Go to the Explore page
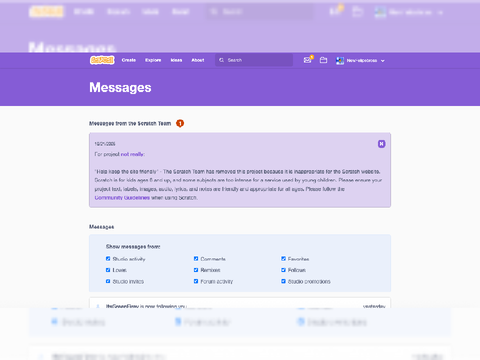This screenshot has width=480, height=360. tap(153, 60)
